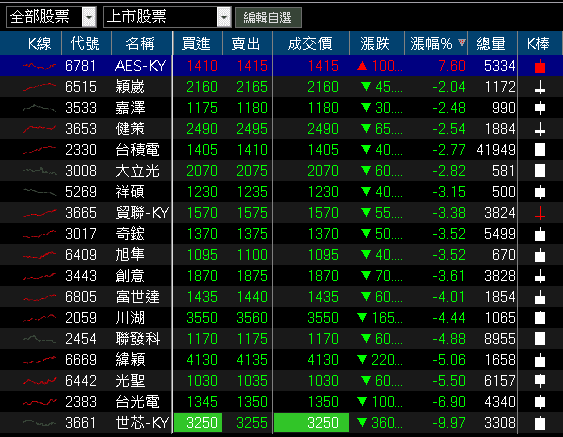Click the candlestick icon for 世芯-KY
The image size is (563, 437).
point(540,423)
